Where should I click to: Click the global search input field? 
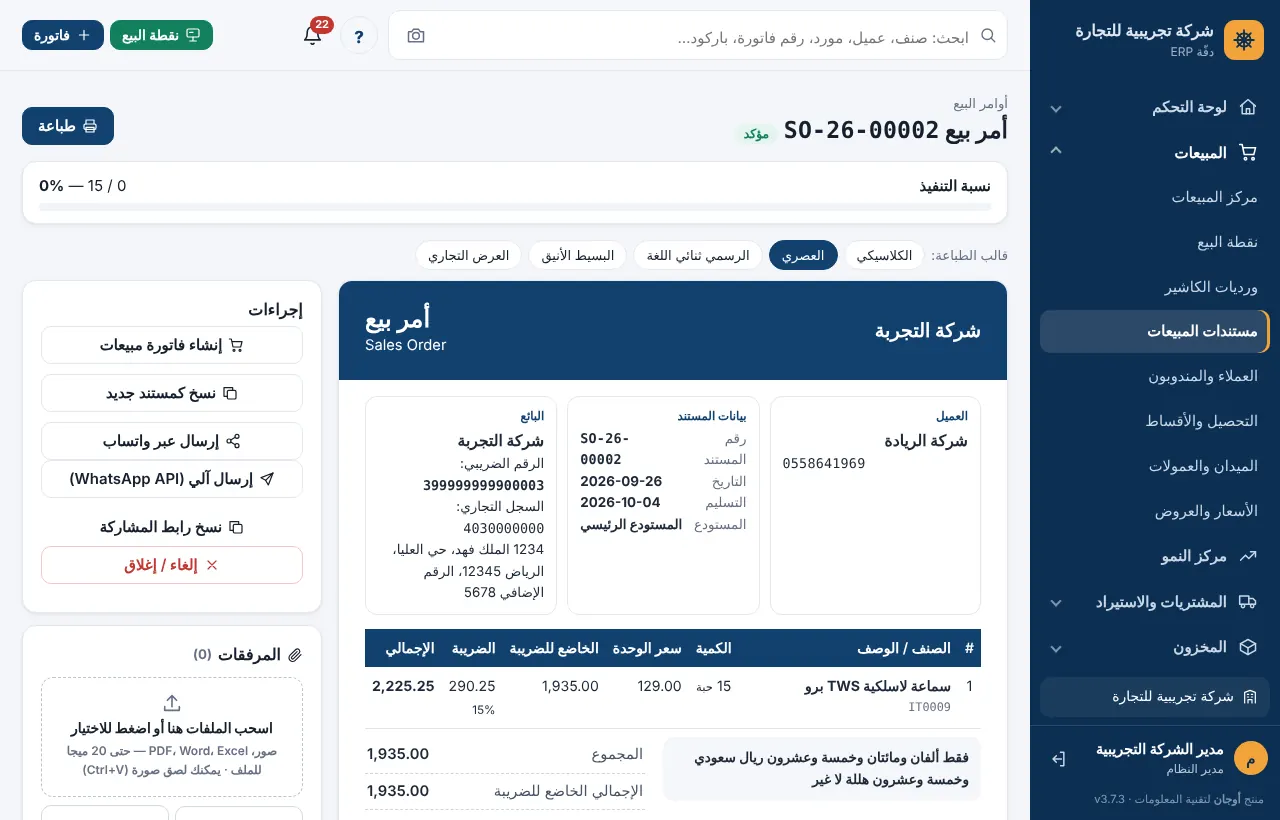point(700,36)
